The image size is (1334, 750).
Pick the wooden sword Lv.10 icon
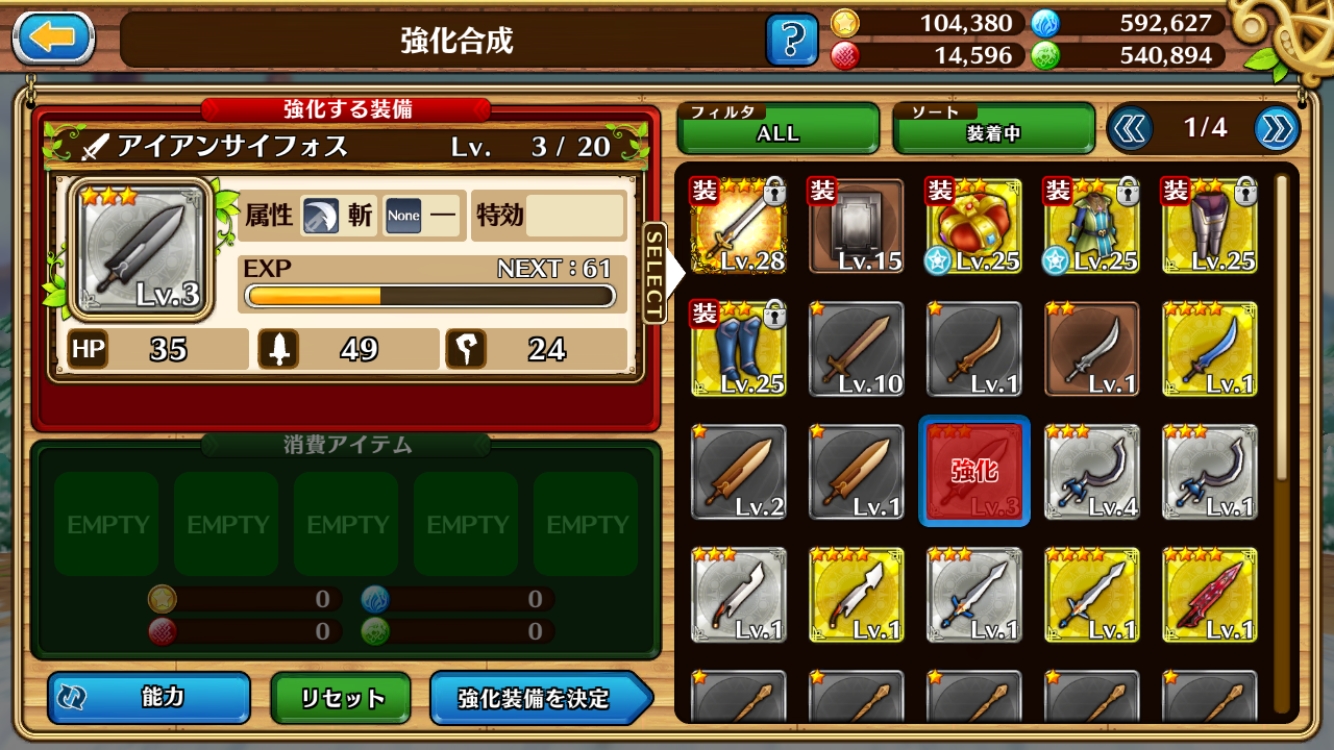coord(856,349)
